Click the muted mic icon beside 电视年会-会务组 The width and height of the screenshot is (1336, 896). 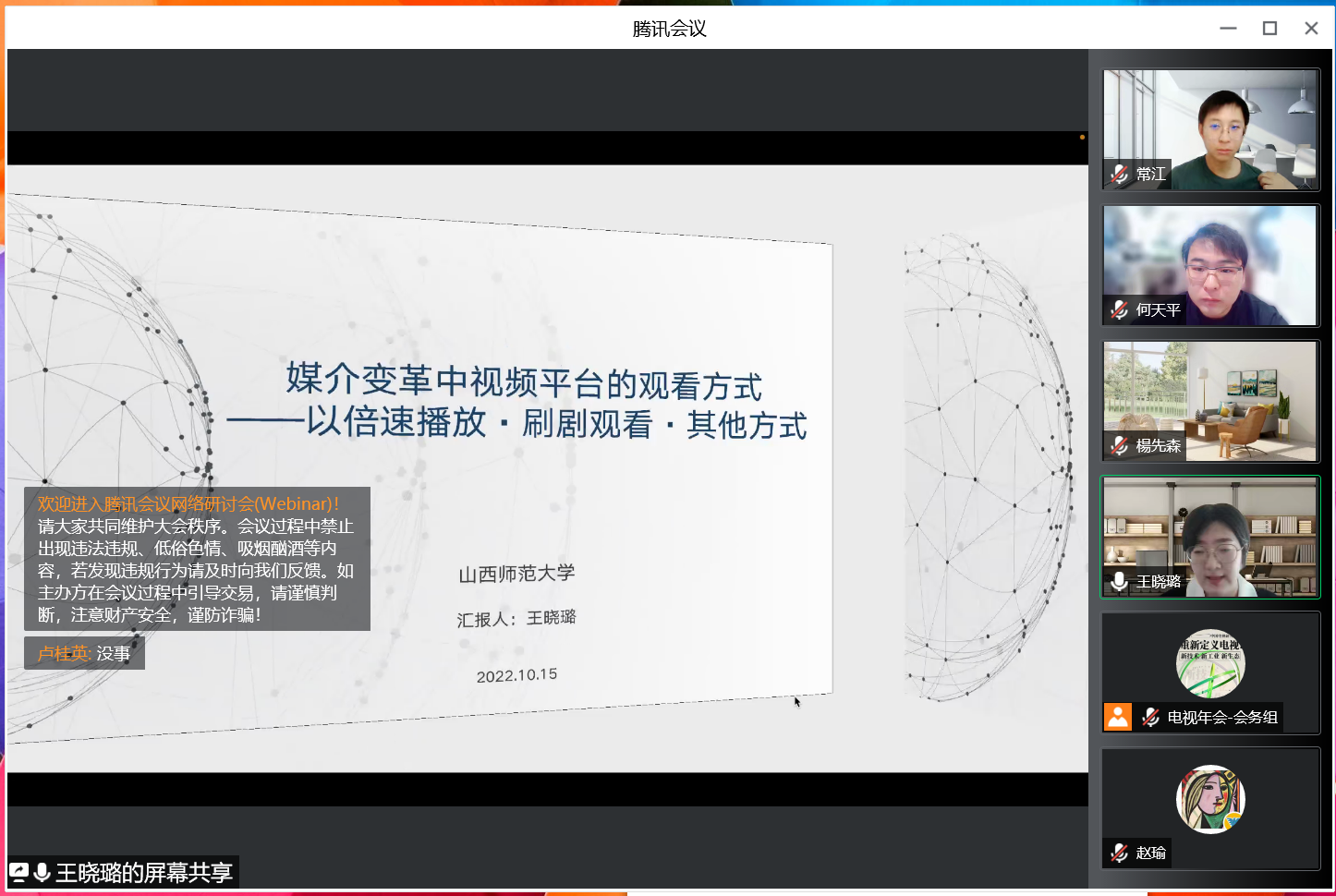1151,717
